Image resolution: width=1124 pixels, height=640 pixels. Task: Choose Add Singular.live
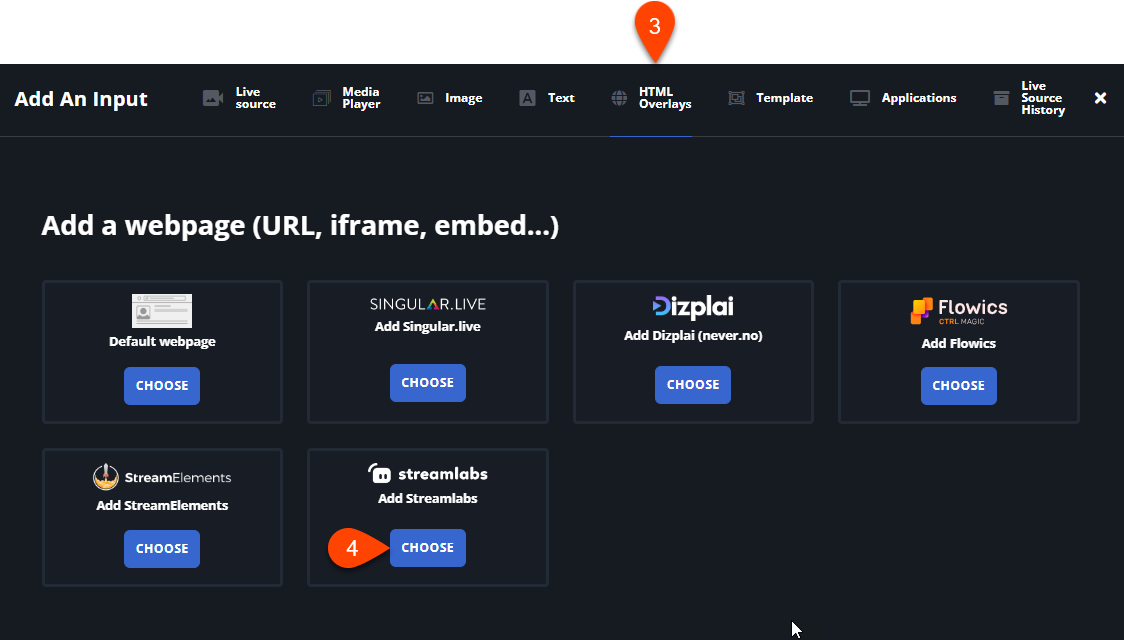(428, 383)
